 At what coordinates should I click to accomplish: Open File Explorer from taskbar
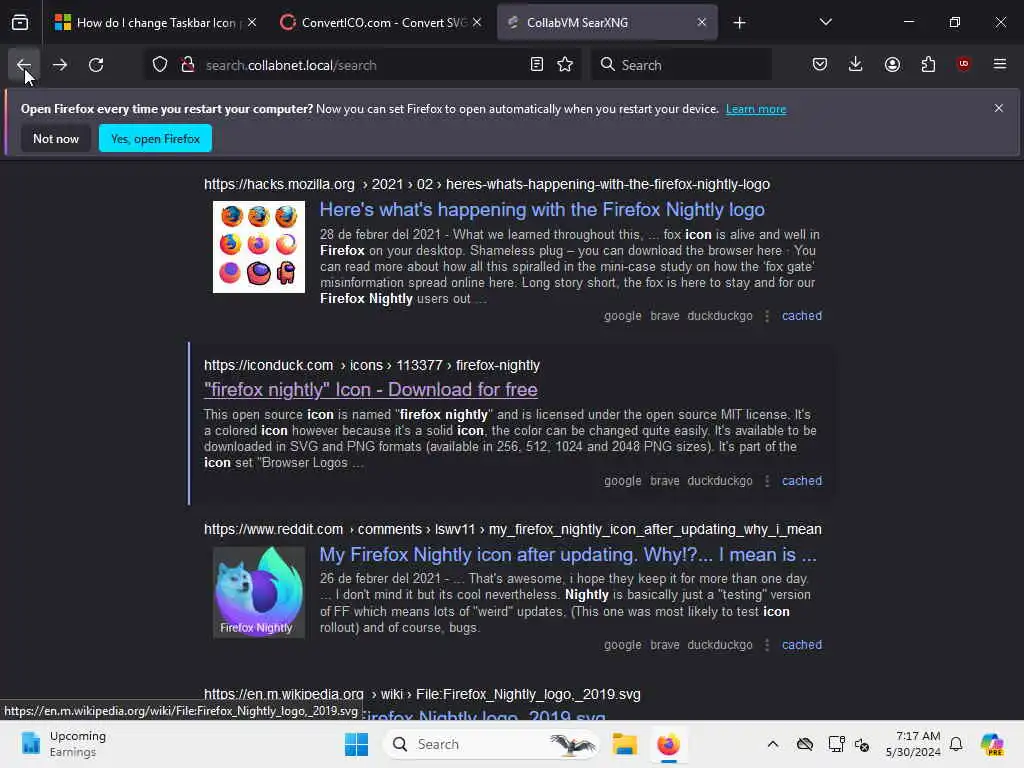coord(624,744)
